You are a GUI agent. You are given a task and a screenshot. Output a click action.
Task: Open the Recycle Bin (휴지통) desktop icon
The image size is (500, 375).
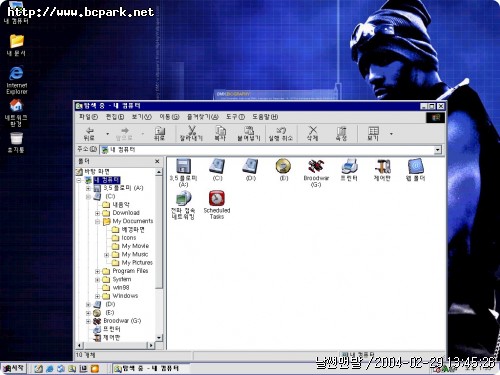click(16, 142)
